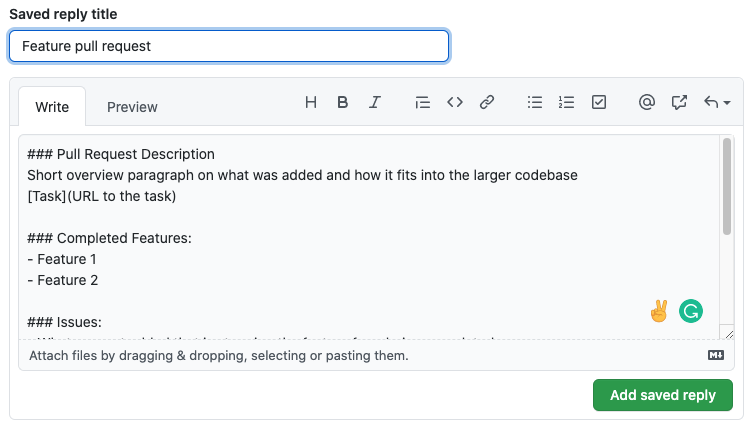This screenshot has height=424, width=755.
Task: Click the victory hand emoji icon
Action: (659, 311)
